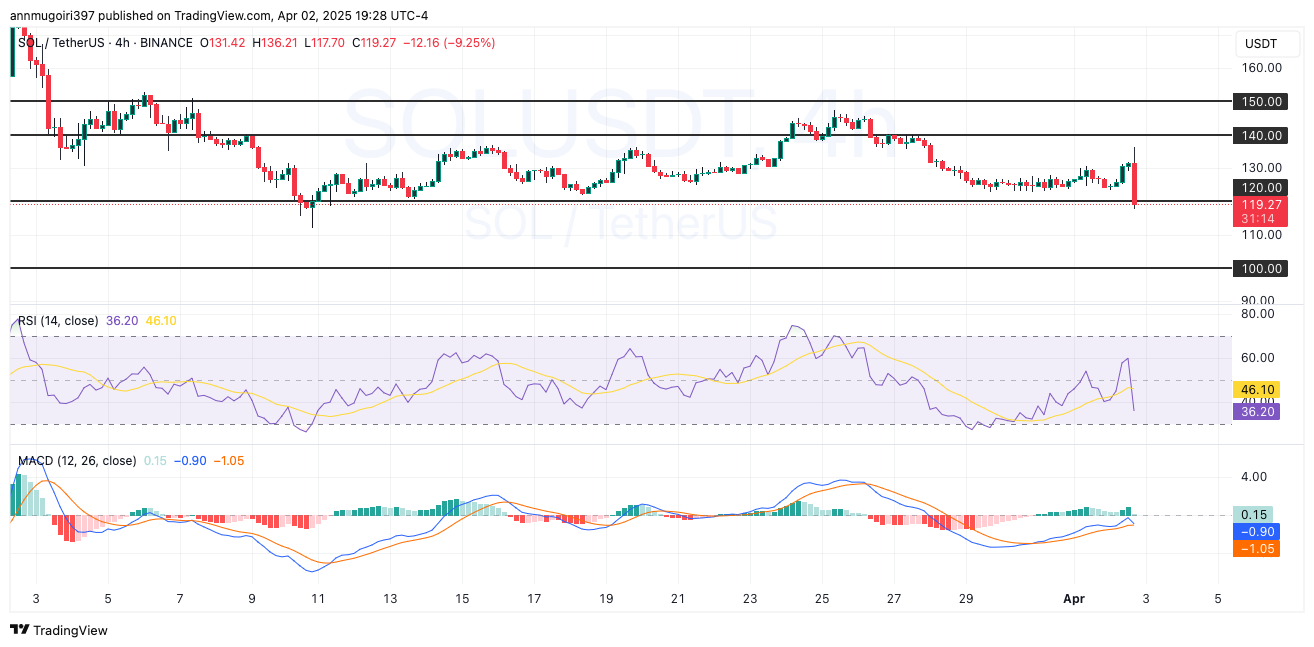1314x647 pixels.
Task: Click the yellow 46.10 RSI axis tag
Action: point(1257,389)
